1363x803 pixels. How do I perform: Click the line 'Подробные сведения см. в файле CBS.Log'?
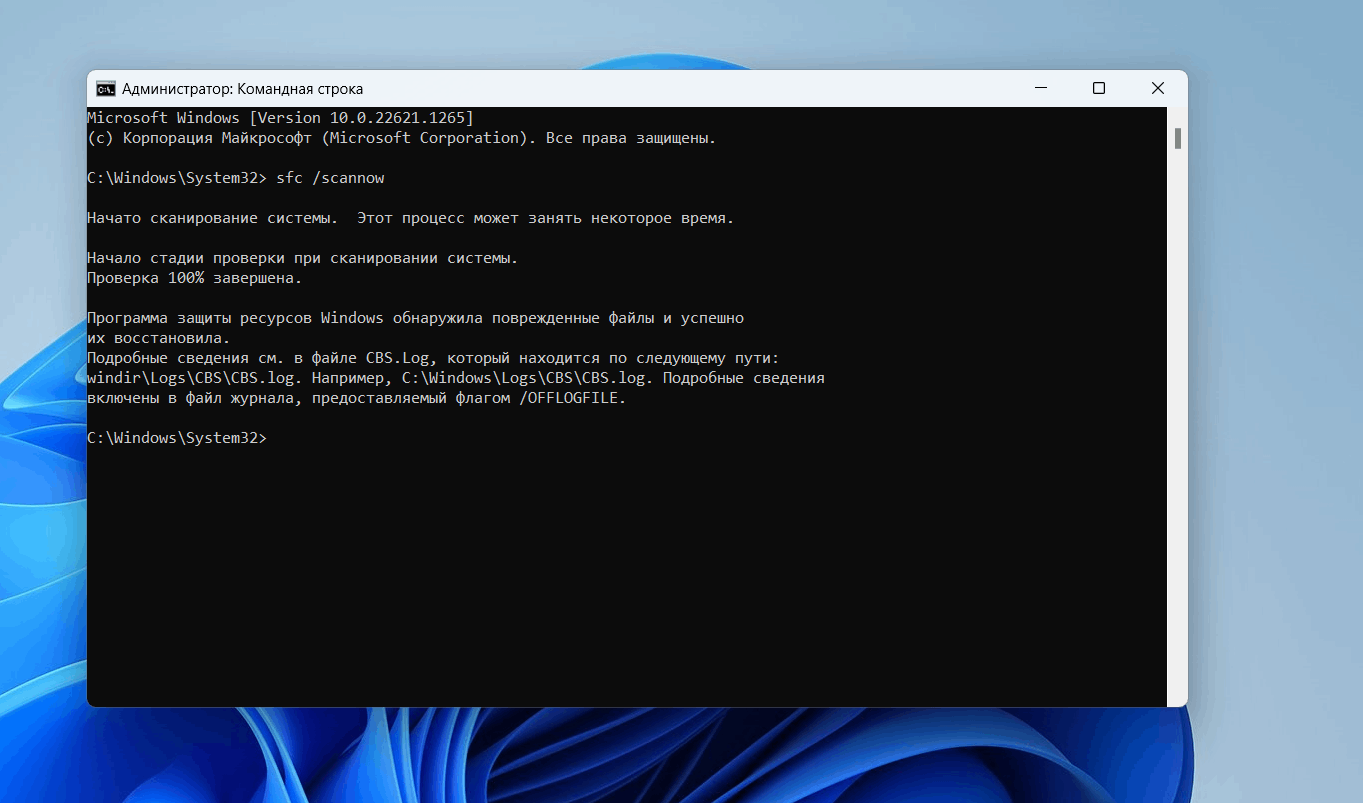tap(433, 358)
